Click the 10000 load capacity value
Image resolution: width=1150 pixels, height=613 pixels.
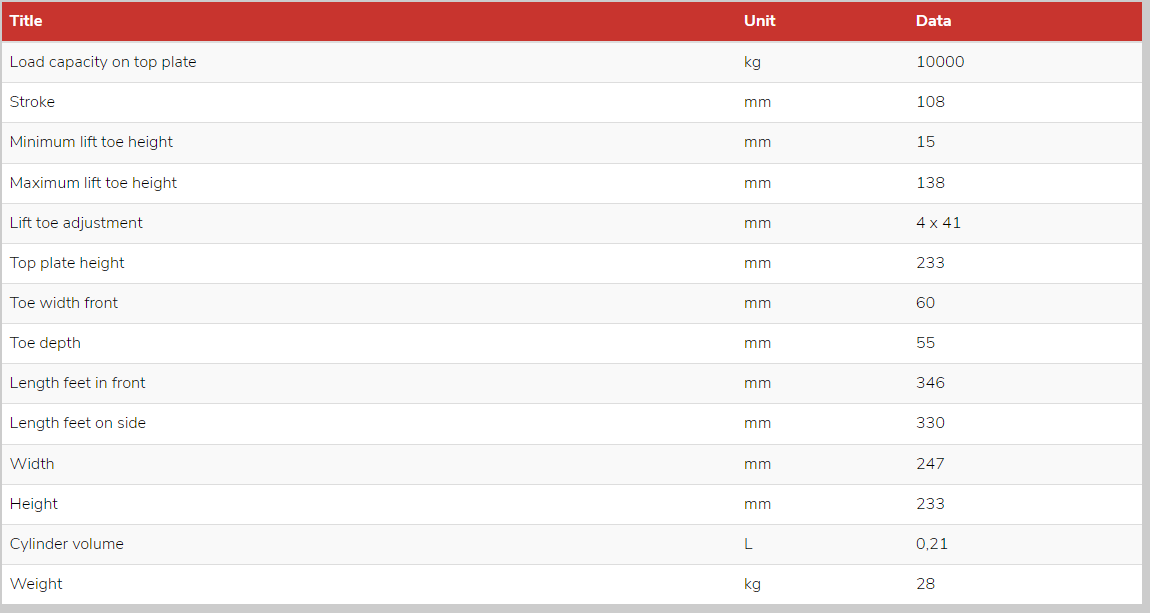coord(940,62)
